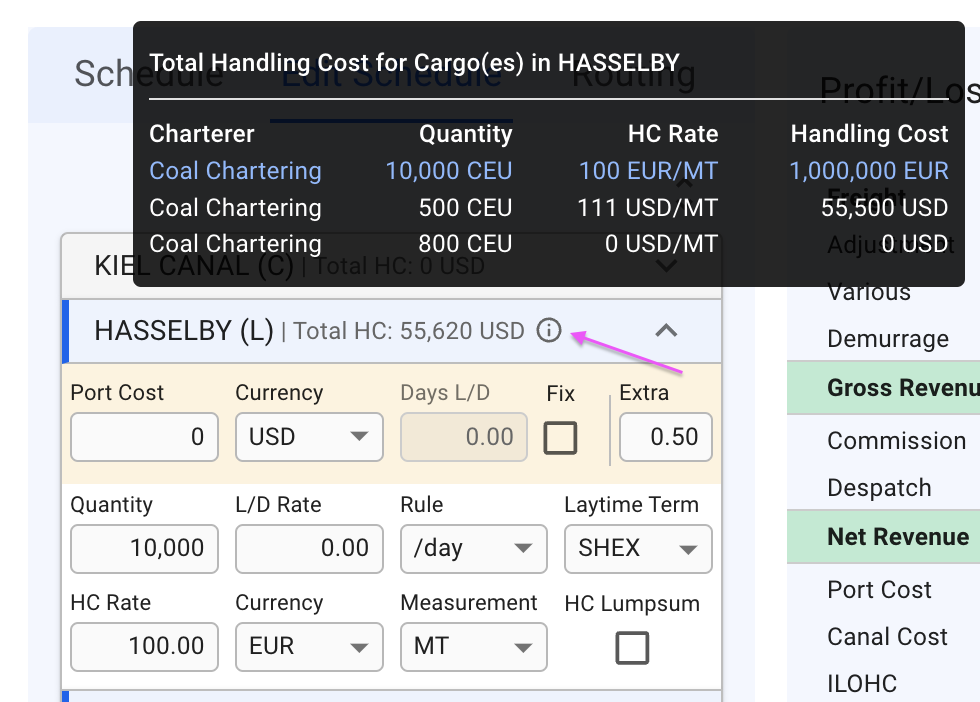Open the Measurement MT dropdown
980x702 pixels.
(x=473, y=646)
